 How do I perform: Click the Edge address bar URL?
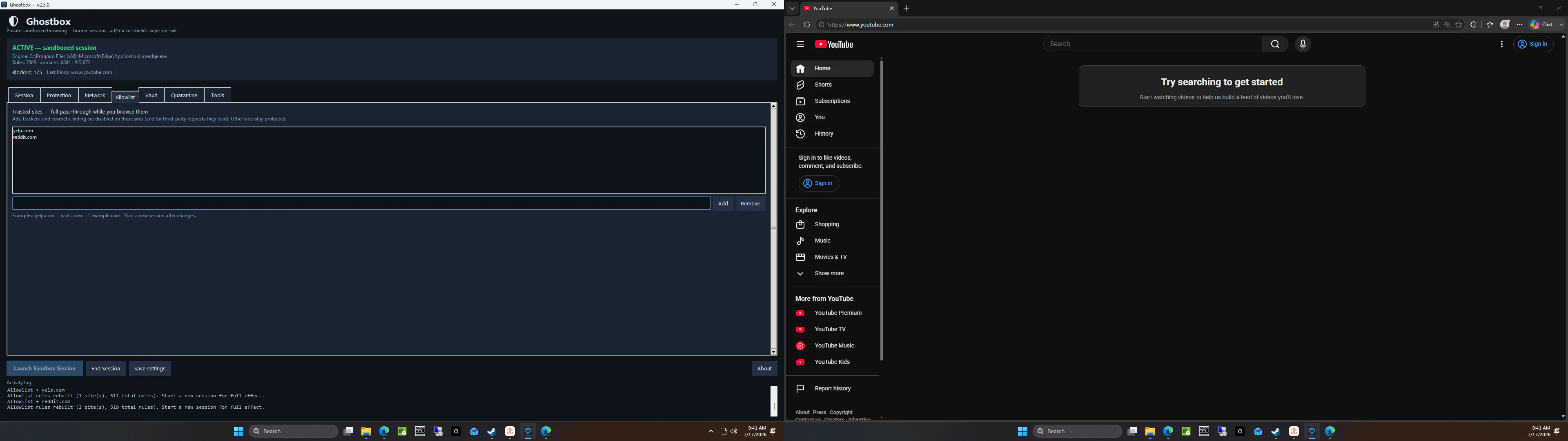tap(861, 25)
